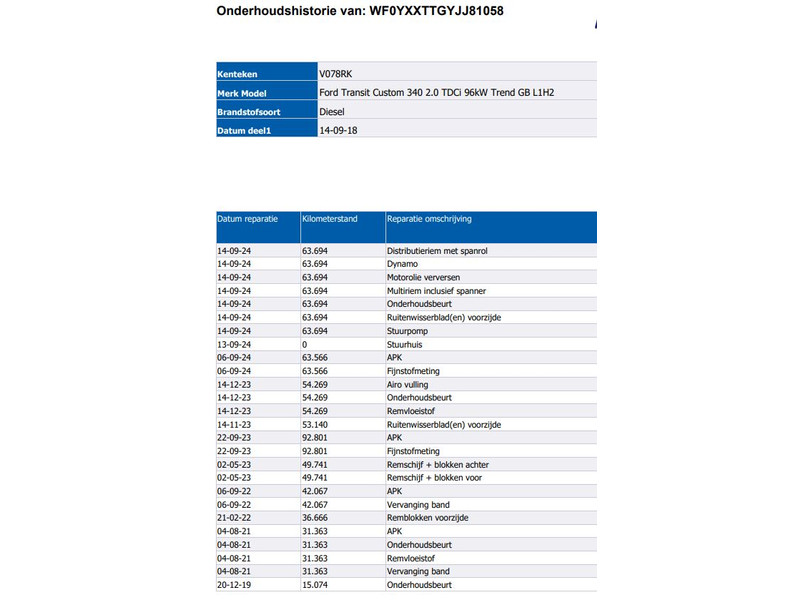This screenshot has height=600, width=800.
Task: Select the Multiriem inclusief spanner entry
Action: coord(435,291)
